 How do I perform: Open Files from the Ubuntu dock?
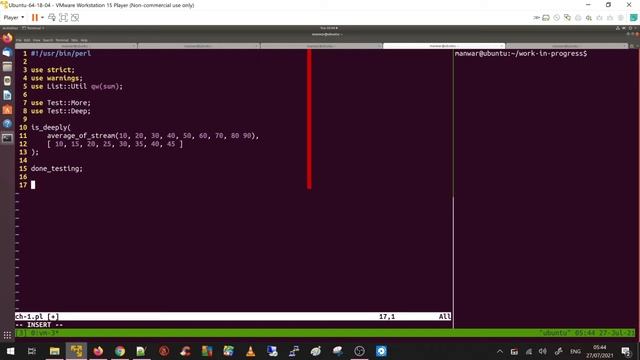pos(7,67)
